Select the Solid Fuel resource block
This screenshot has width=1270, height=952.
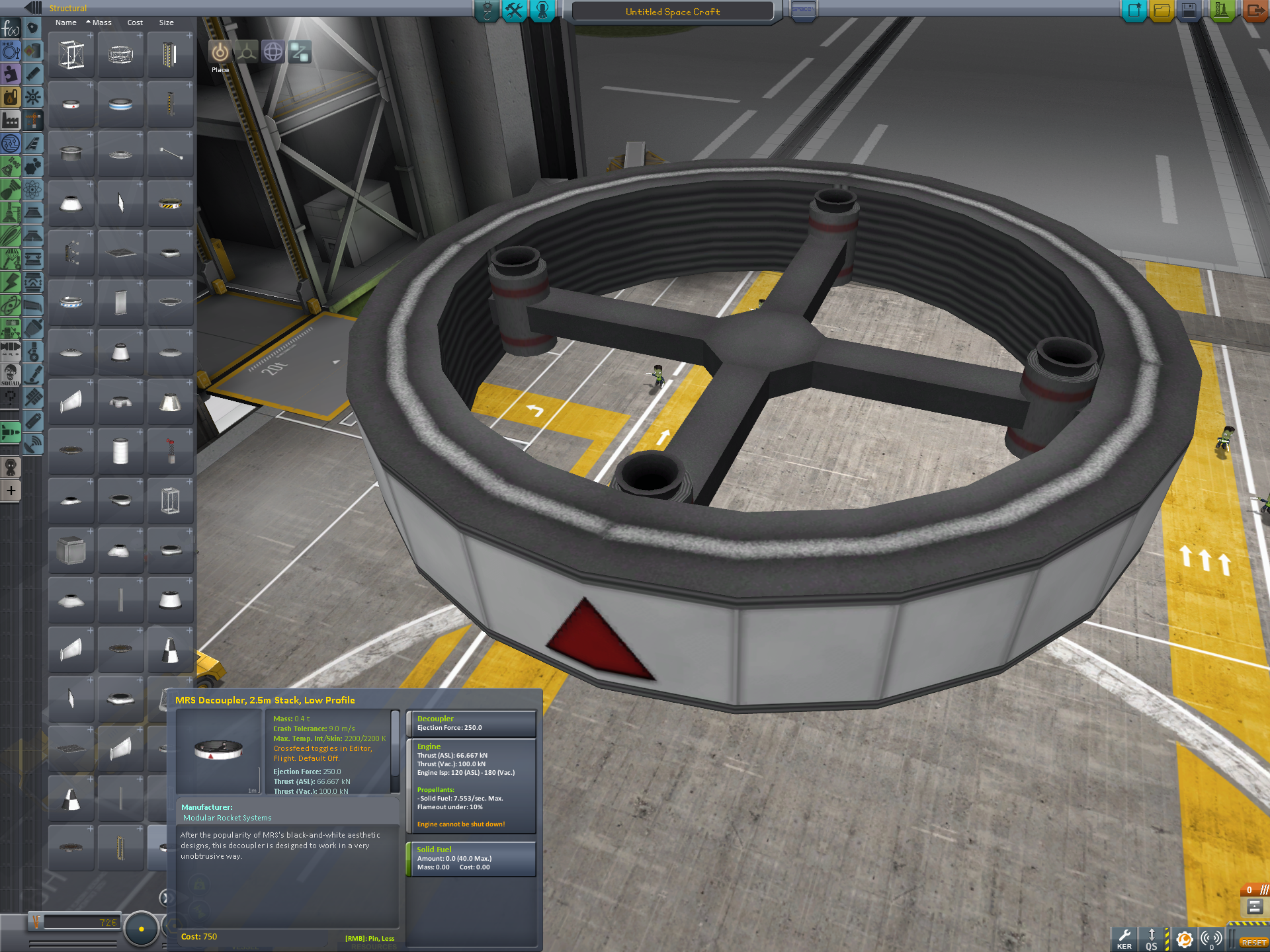[x=470, y=859]
